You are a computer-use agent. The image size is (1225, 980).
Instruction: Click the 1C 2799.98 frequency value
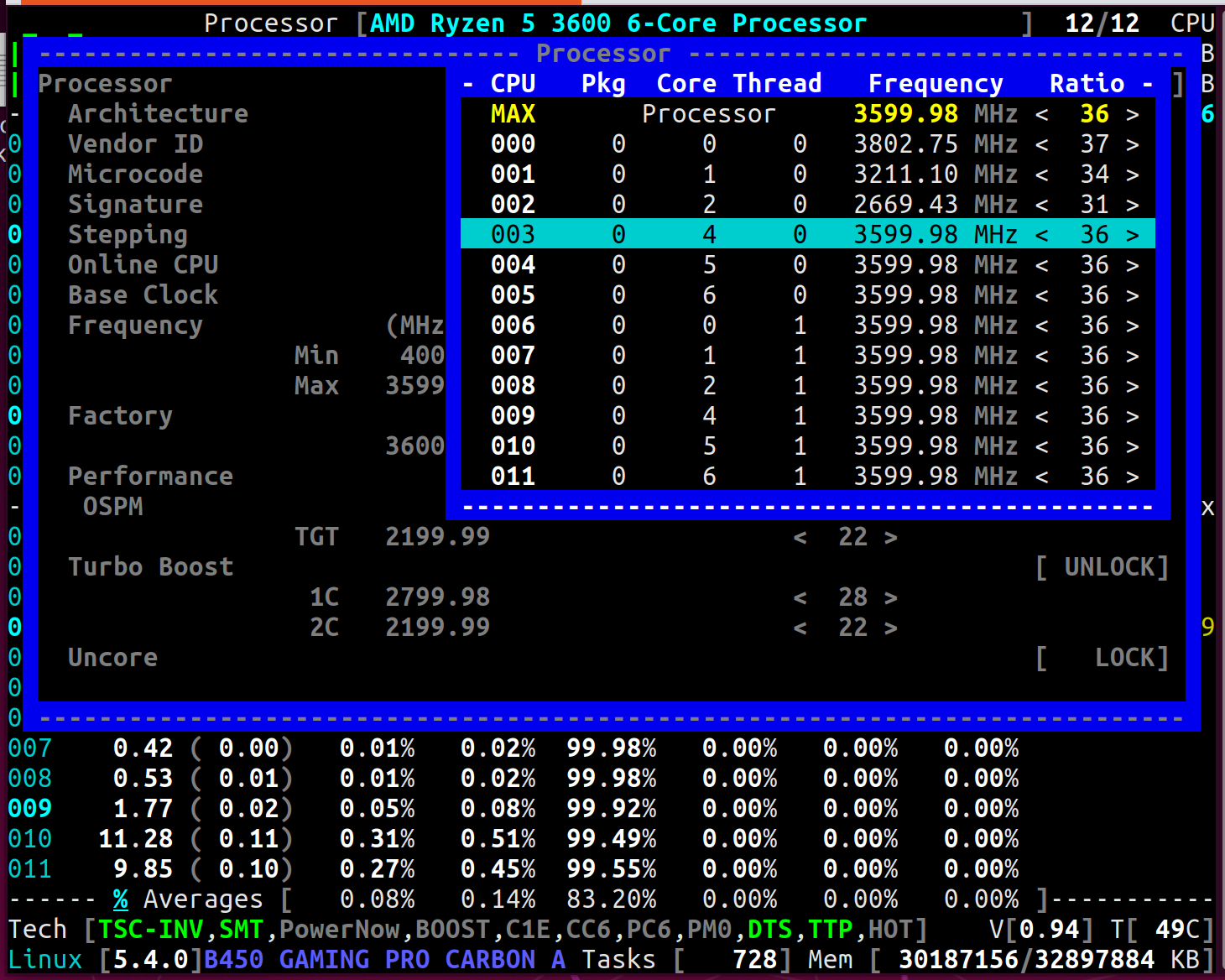tap(437, 597)
